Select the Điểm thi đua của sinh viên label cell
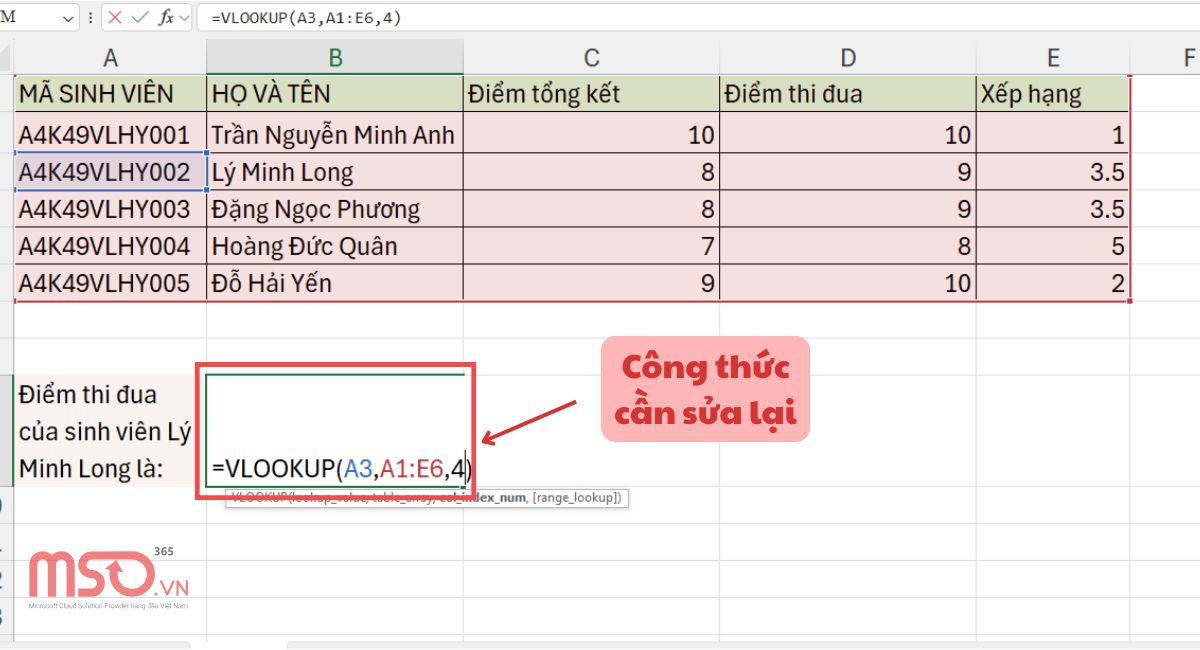The height and width of the screenshot is (650, 1200). tap(110, 431)
